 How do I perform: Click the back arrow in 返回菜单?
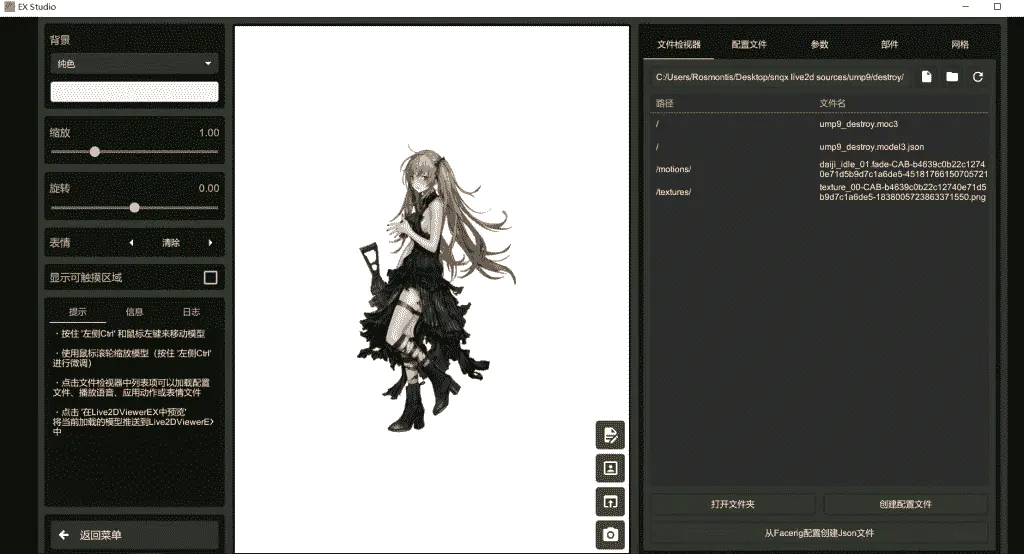pyautogui.click(x=64, y=535)
